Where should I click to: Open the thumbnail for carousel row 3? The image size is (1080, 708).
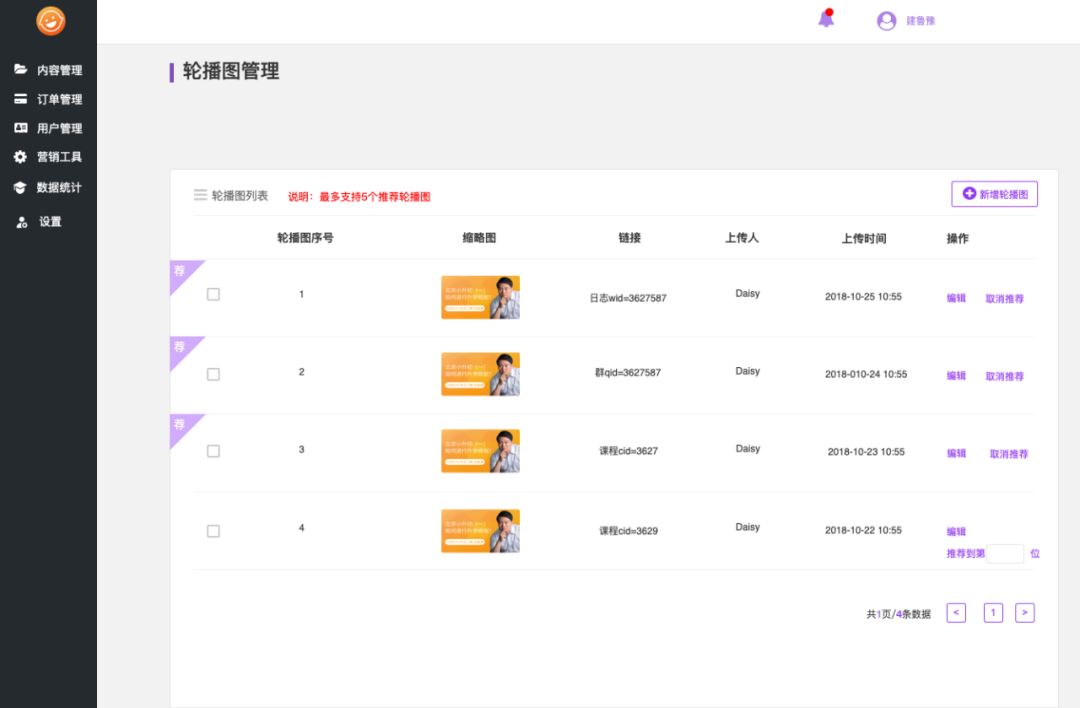point(480,451)
